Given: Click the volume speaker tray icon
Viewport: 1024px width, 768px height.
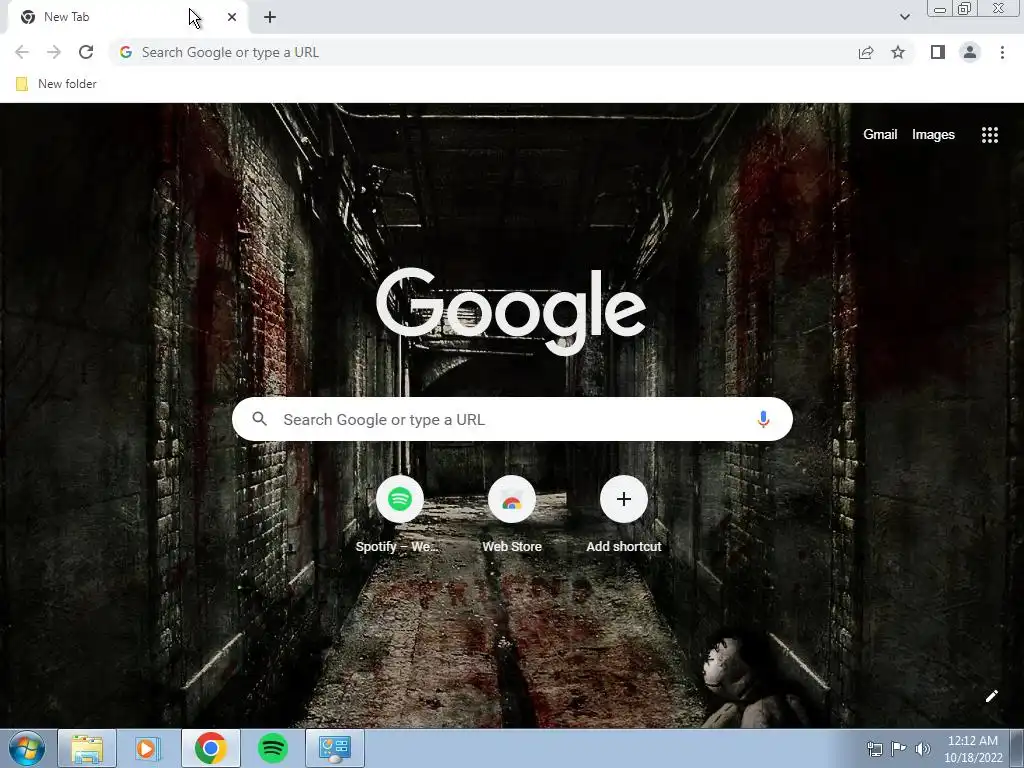Looking at the screenshot, I should [x=922, y=749].
